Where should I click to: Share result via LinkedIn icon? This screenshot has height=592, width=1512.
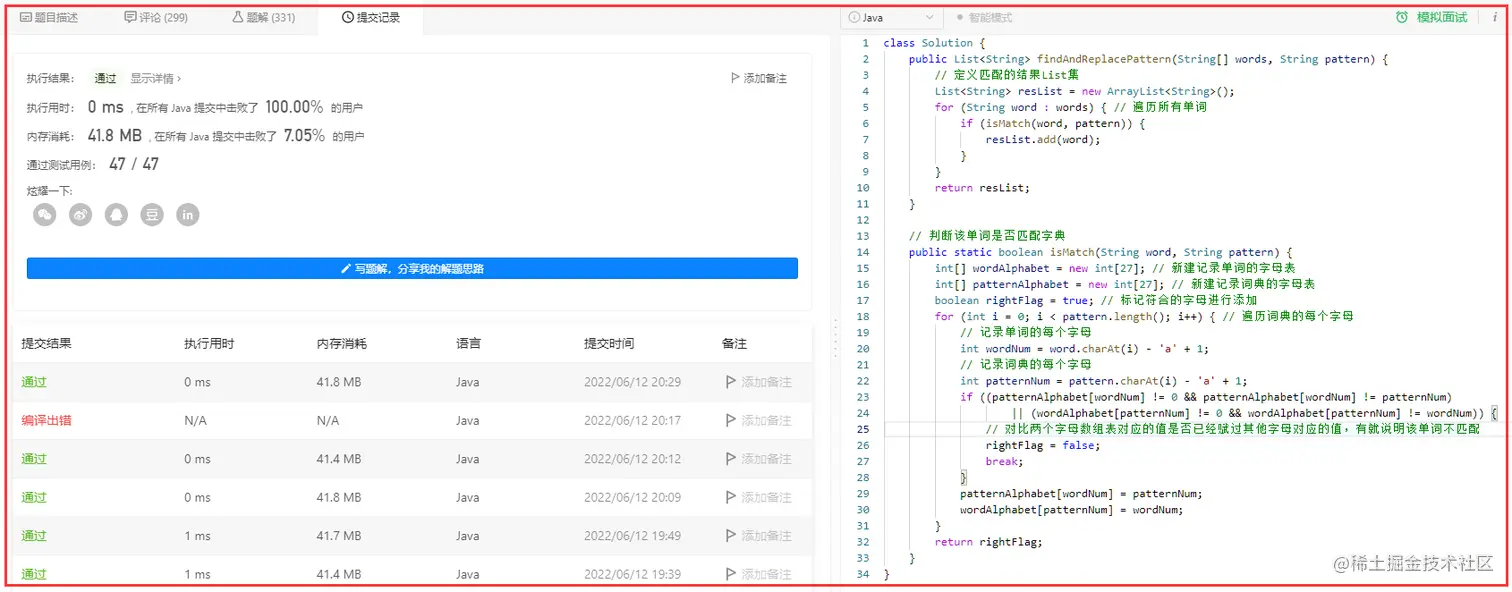[188, 214]
